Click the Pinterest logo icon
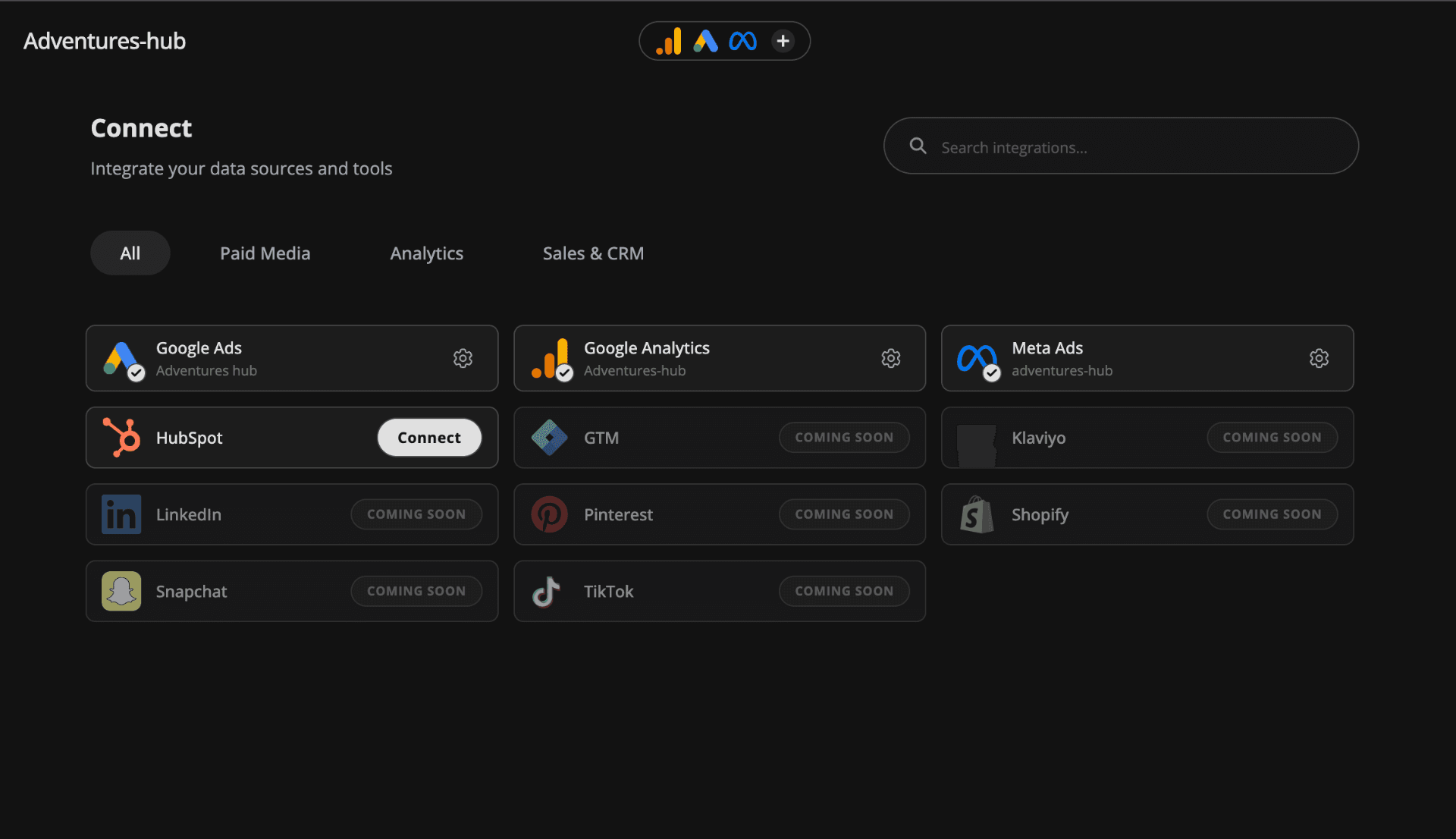This screenshot has height=839, width=1456. pyautogui.click(x=550, y=514)
